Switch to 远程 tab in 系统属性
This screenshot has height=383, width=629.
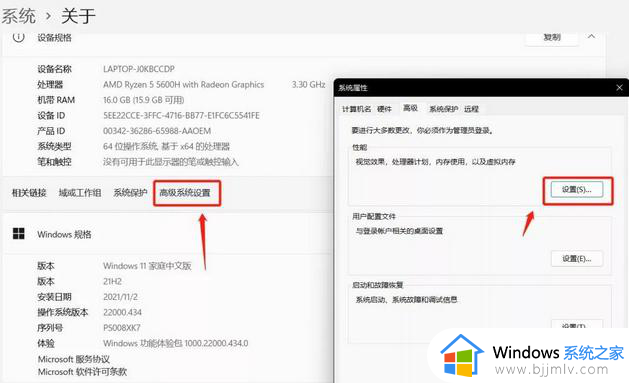click(x=471, y=109)
